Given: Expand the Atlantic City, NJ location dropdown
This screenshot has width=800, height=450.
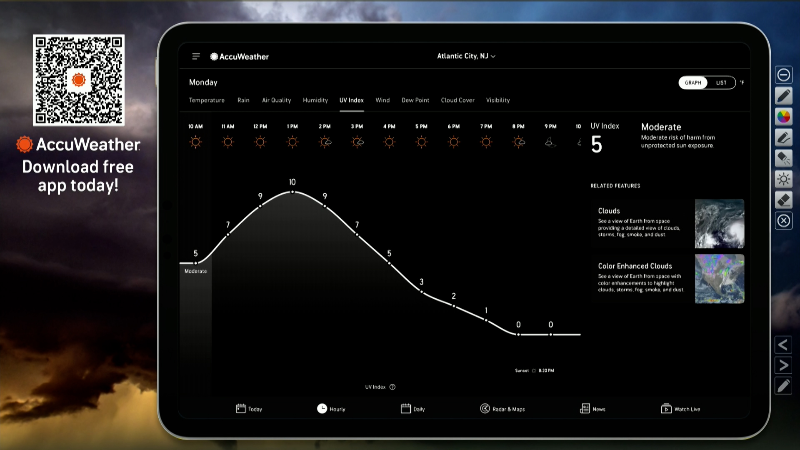Looking at the screenshot, I should click(466, 56).
